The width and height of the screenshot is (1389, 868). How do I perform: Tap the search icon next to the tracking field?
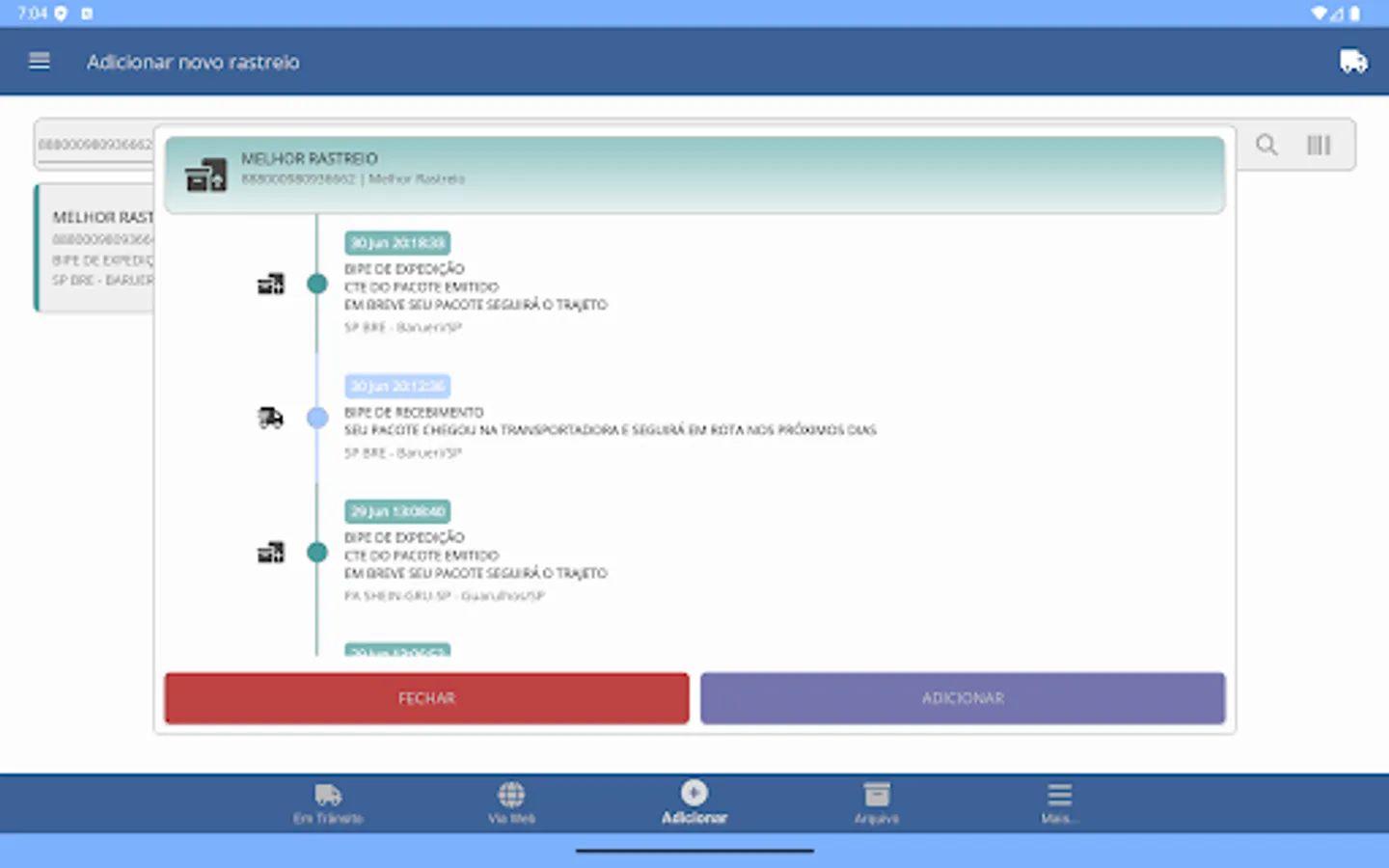tap(1265, 145)
